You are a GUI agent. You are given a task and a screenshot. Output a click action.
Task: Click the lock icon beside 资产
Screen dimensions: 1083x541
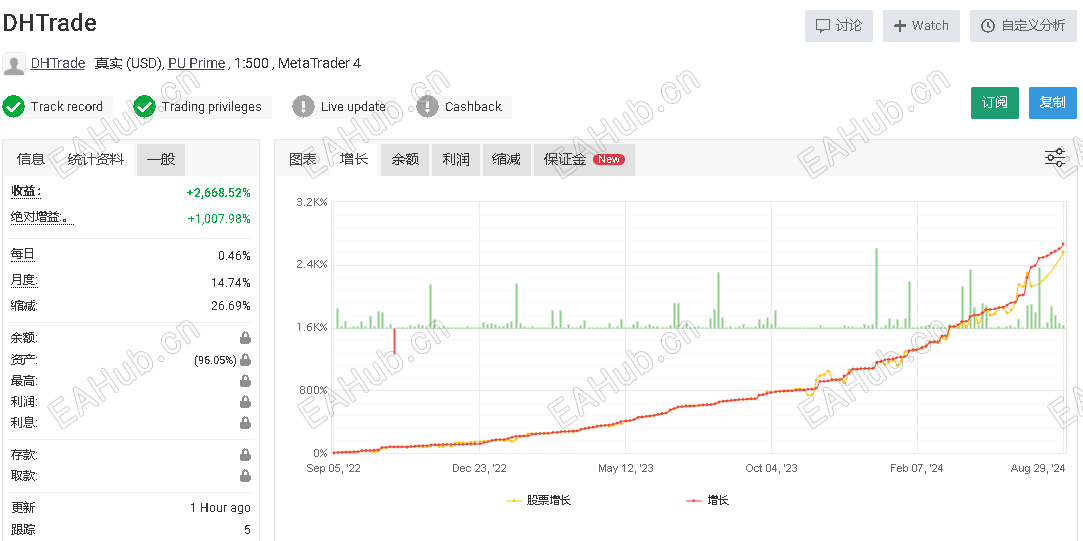pyautogui.click(x=245, y=359)
